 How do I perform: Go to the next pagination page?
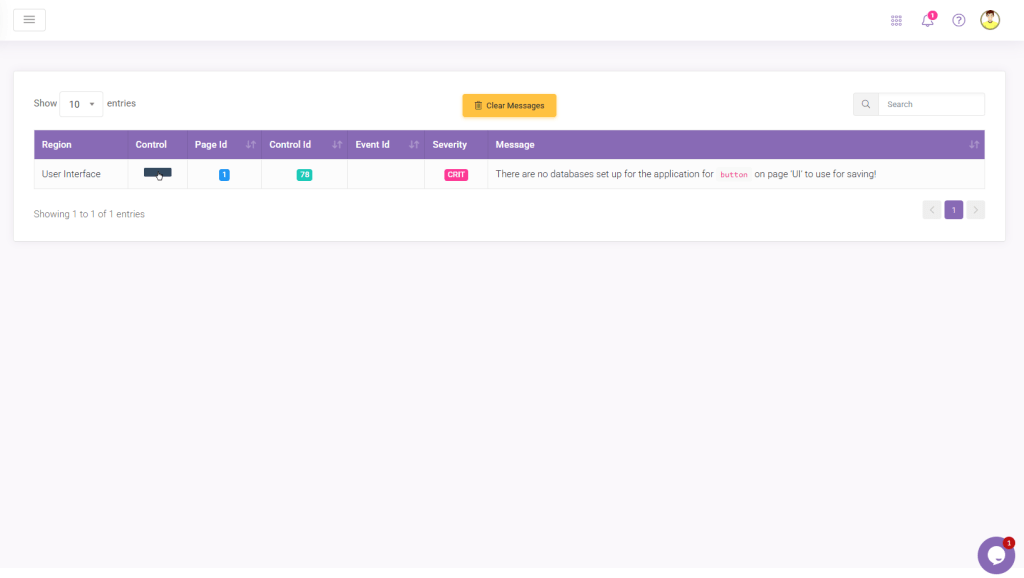[x=975, y=210]
